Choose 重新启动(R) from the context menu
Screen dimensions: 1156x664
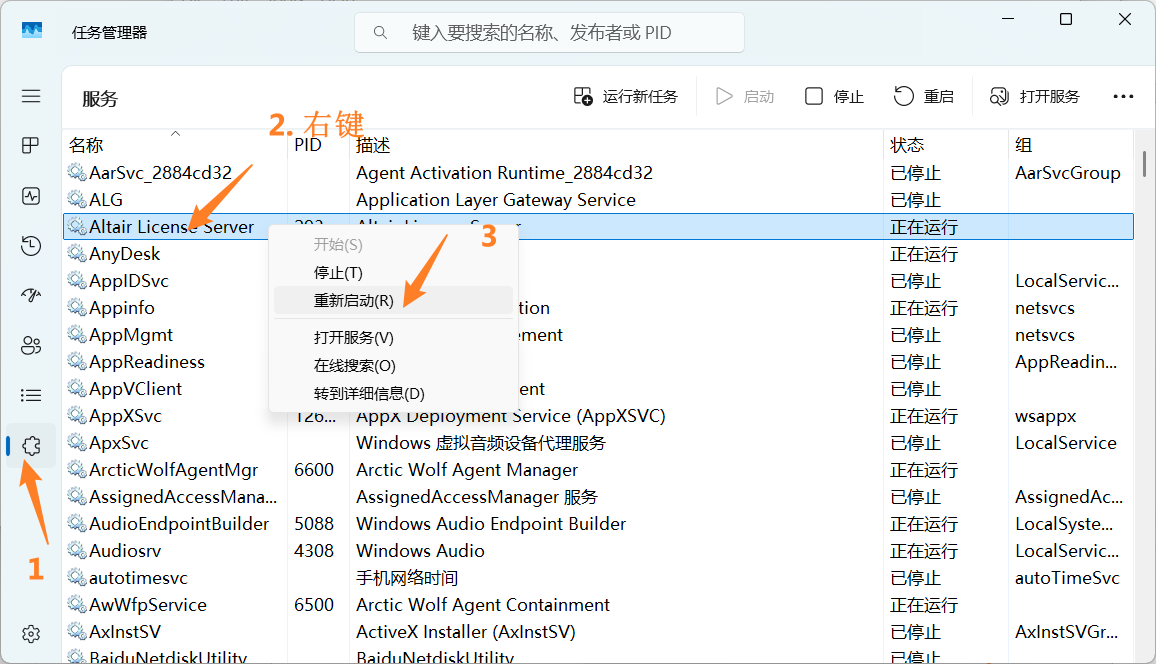tap(353, 301)
